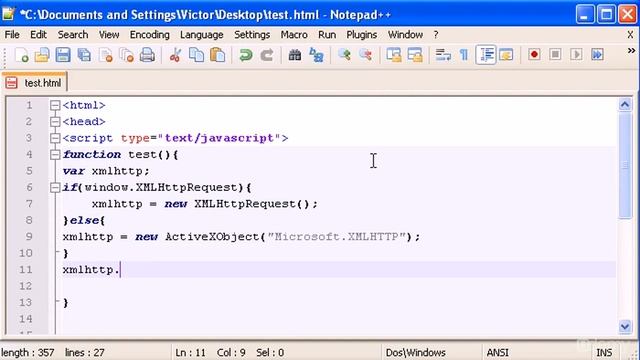Open the Replace dialog icon

316,55
